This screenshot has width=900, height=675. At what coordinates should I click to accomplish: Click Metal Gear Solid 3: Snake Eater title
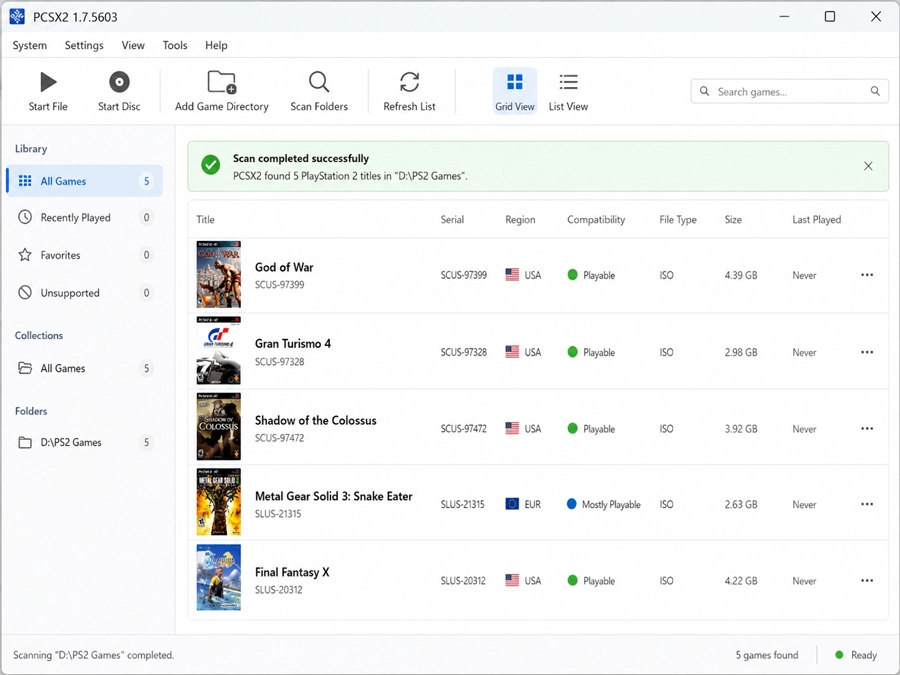point(333,496)
